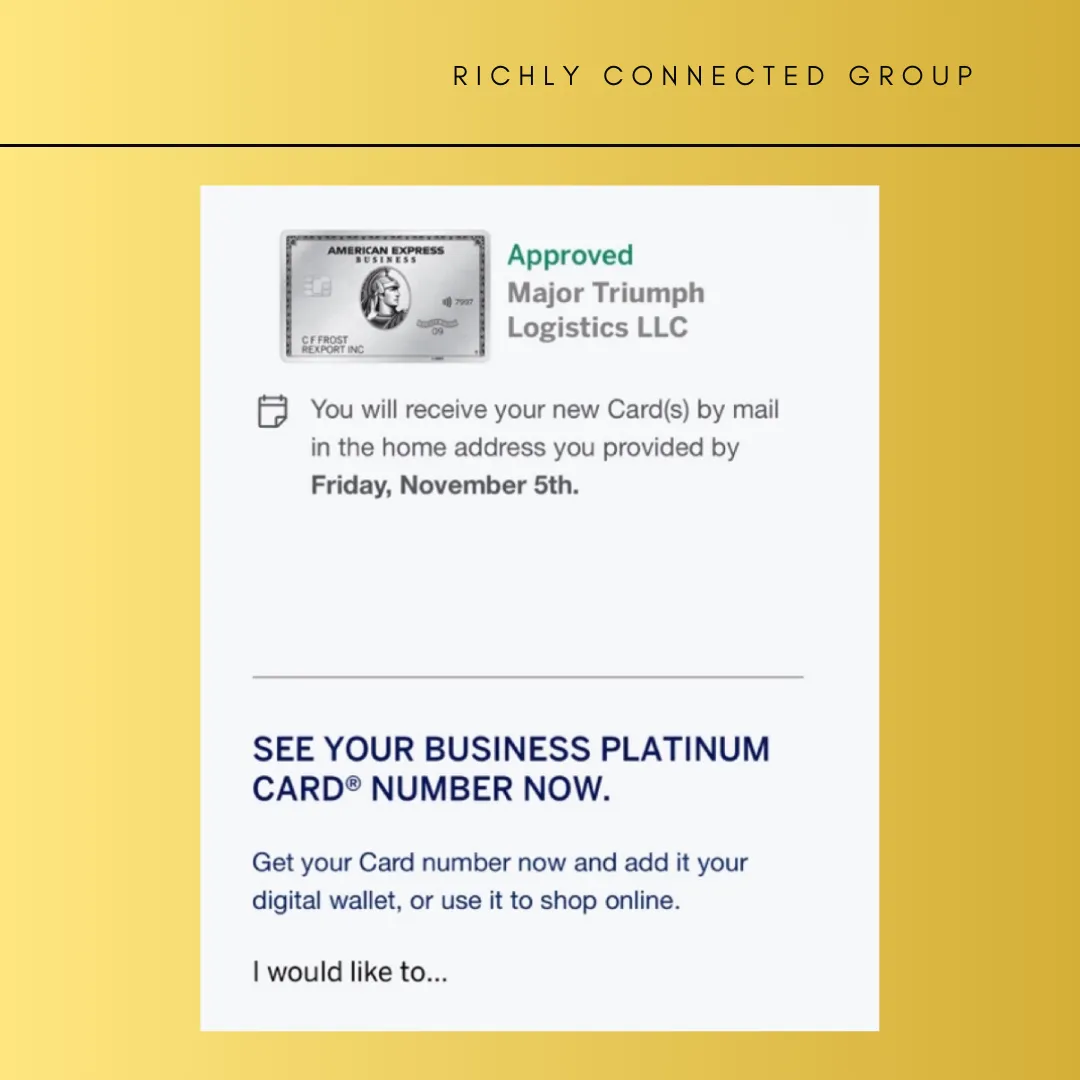Select the green Approved status label
This screenshot has height=1080, width=1080.
[x=570, y=256]
